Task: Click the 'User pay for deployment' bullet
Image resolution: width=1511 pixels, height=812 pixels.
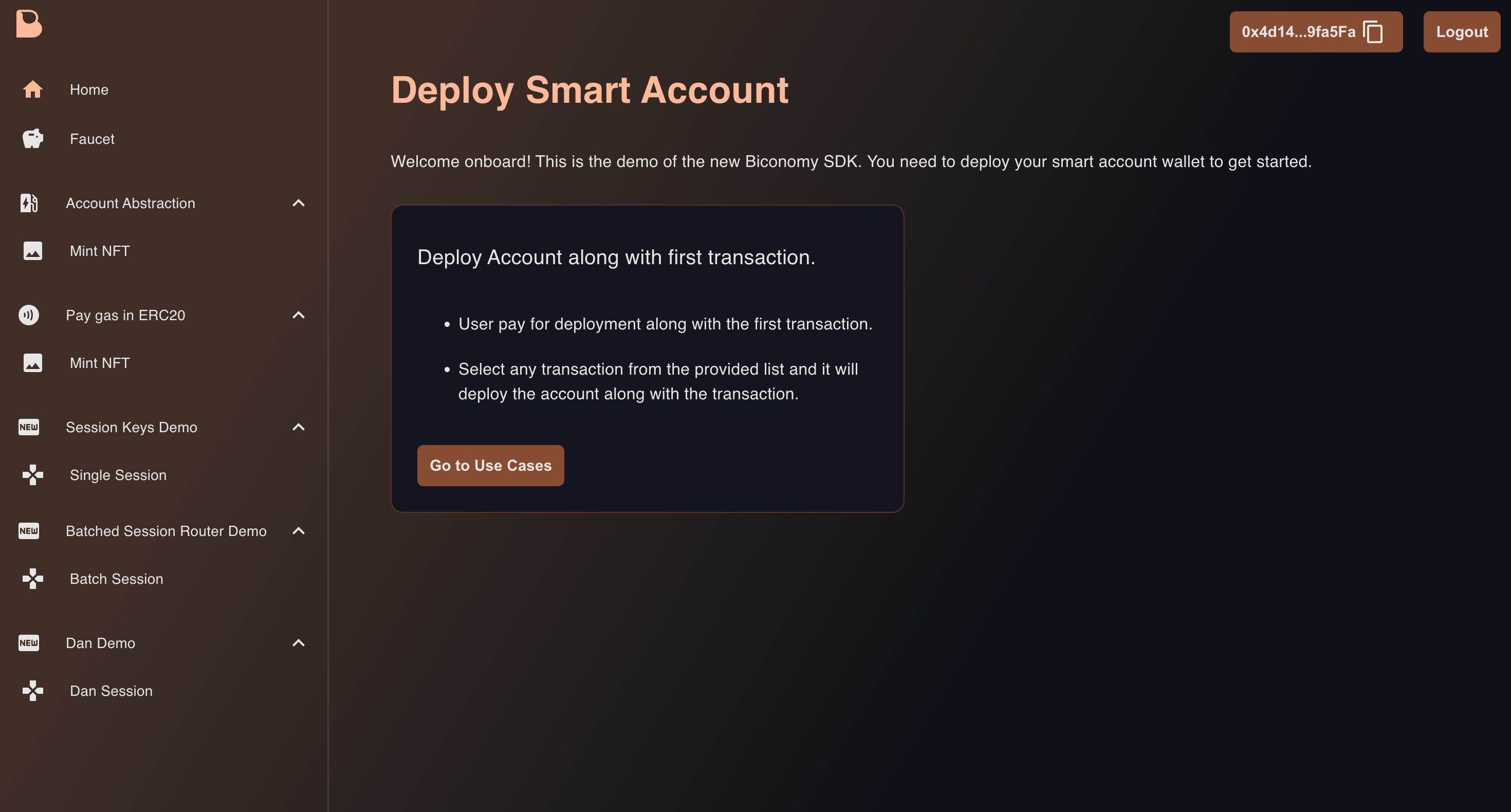Action: pos(665,324)
